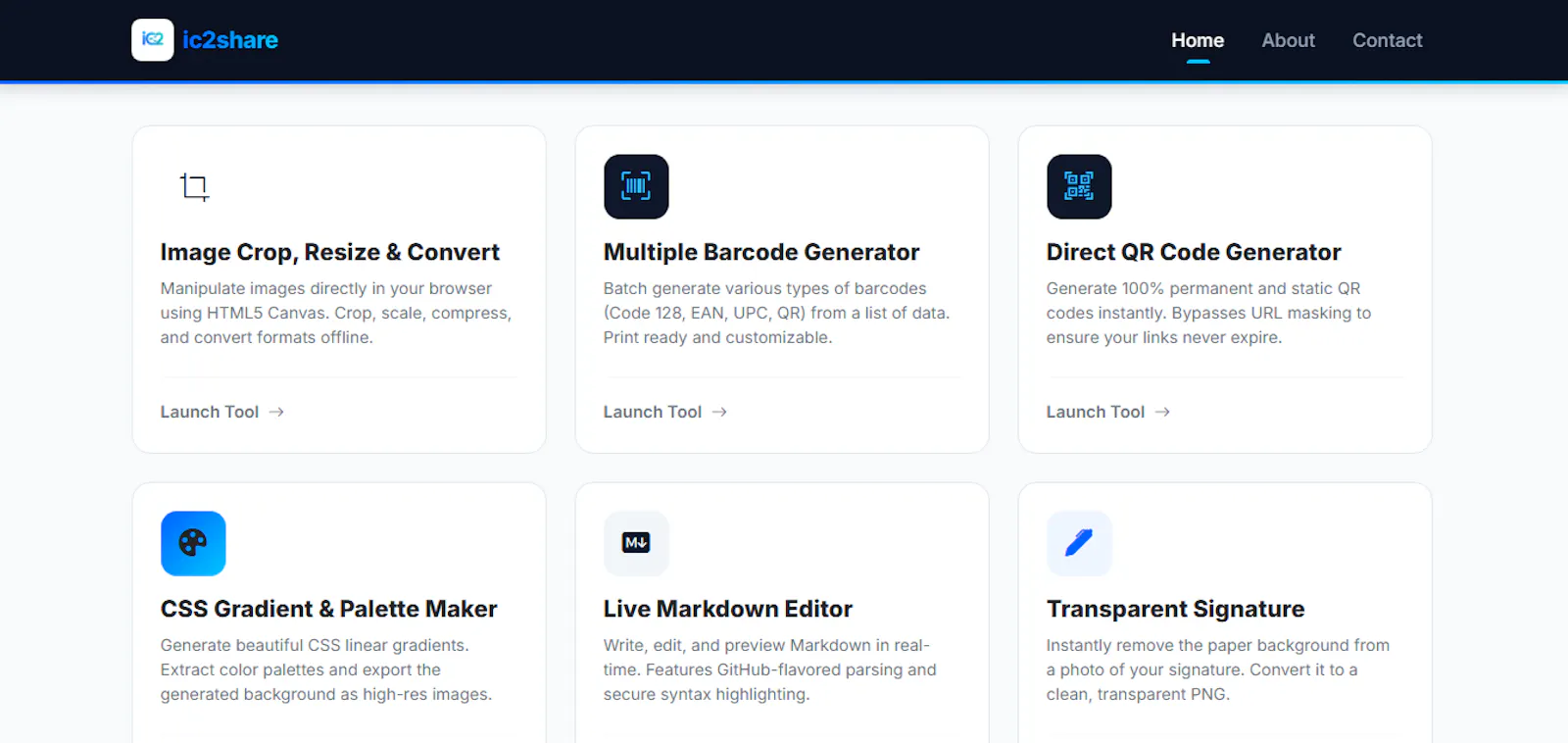Click the CSS gradient palette icon
The width and height of the screenshot is (1568, 743).
(x=193, y=543)
